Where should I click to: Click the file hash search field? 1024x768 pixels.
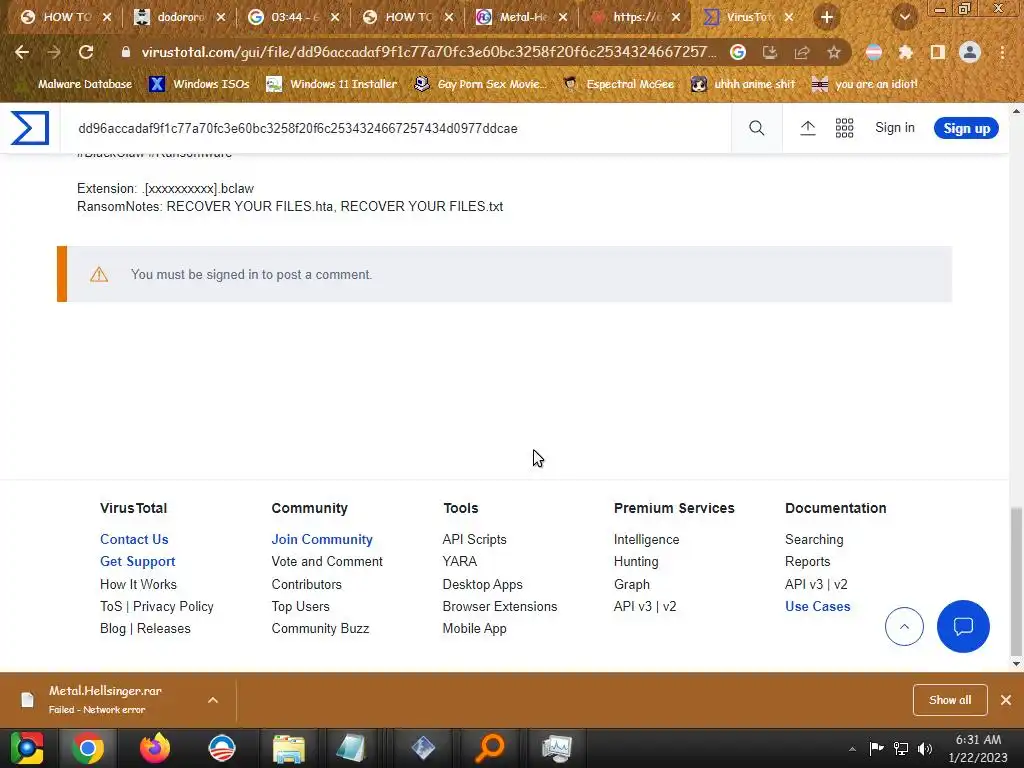point(396,129)
